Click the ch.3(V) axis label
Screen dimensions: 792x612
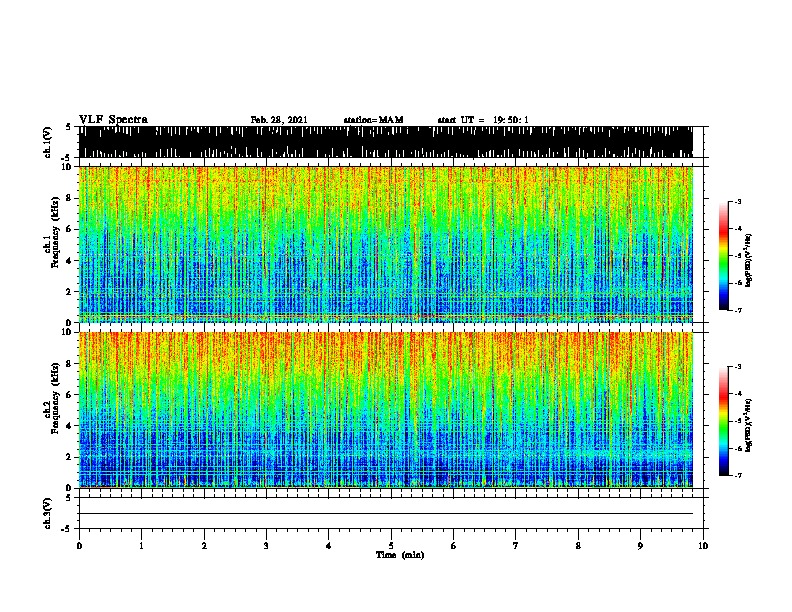click(x=48, y=513)
